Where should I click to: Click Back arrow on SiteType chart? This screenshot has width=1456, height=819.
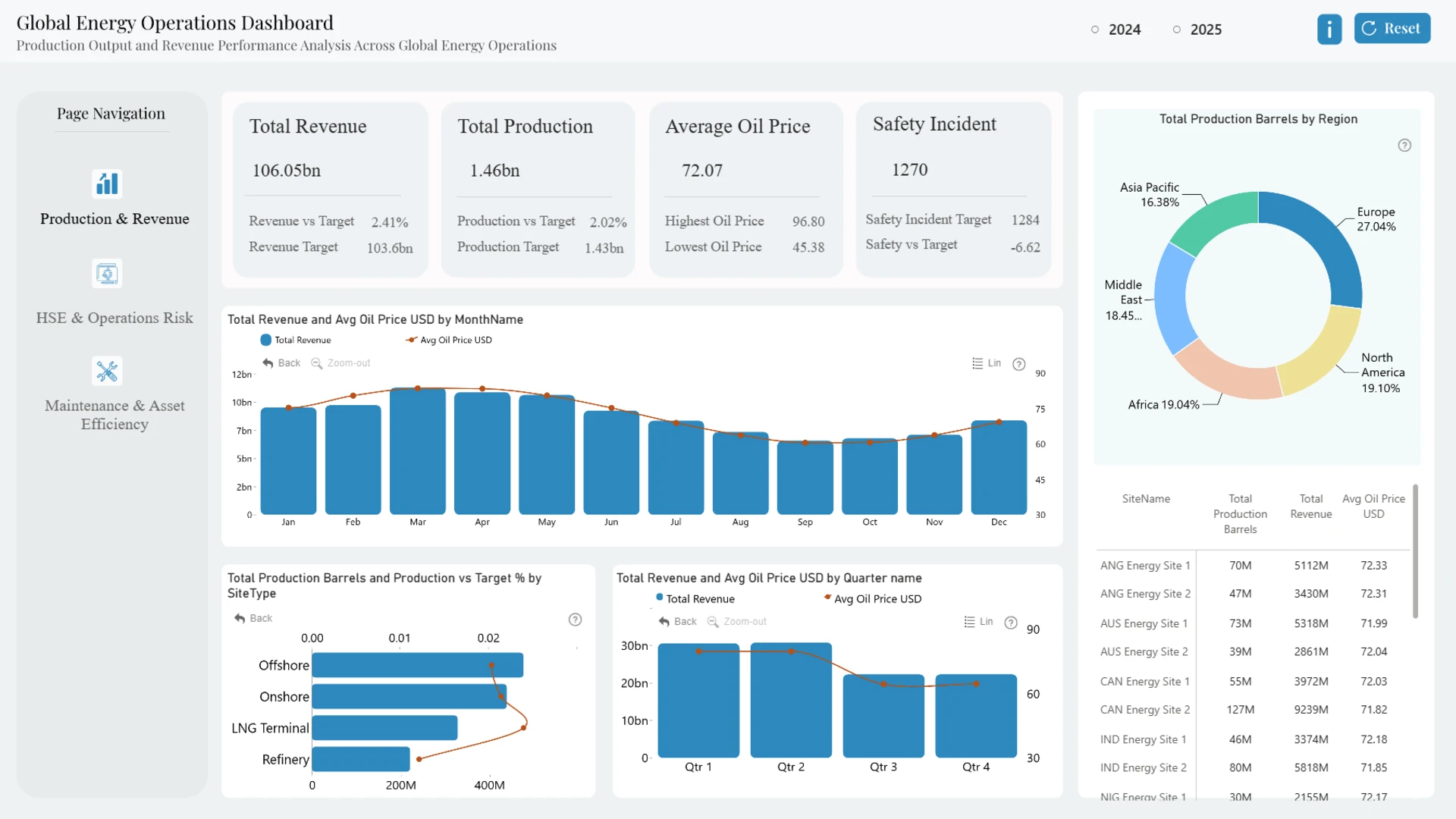pos(253,619)
